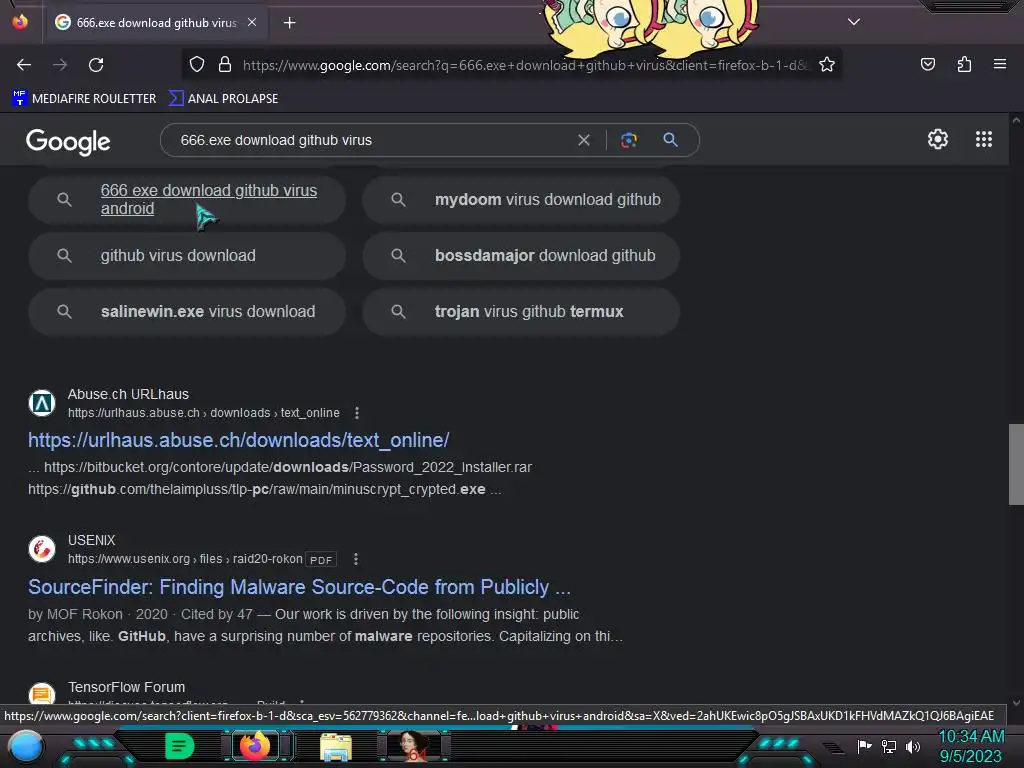Click the USENIX site favicon
The height and width of the screenshot is (768, 1024).
pos(42,549)
